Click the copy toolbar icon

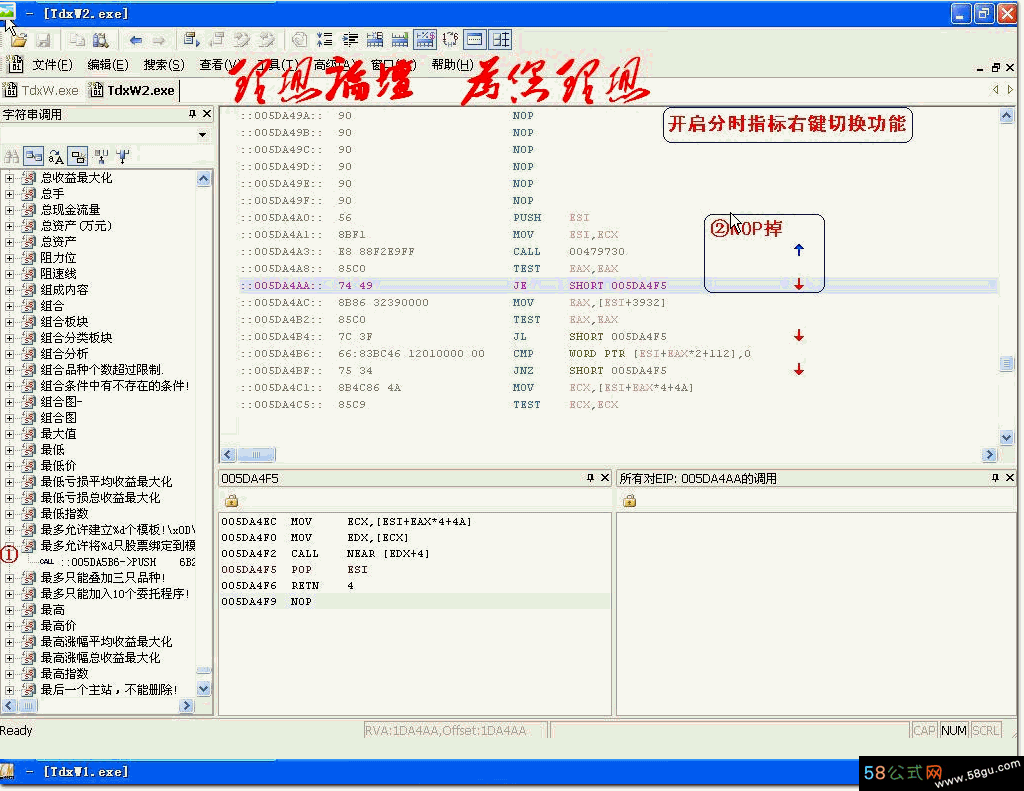coord(78,40)
